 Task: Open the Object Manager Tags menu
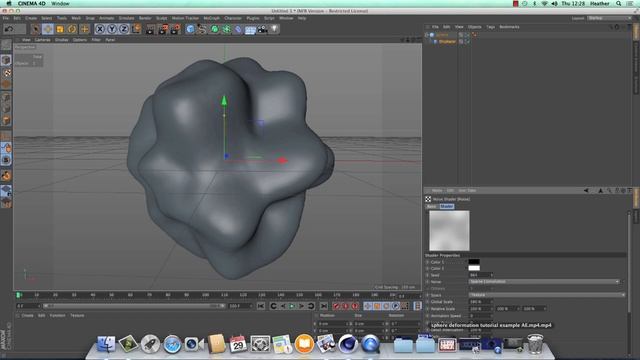(x=491, y=27)
